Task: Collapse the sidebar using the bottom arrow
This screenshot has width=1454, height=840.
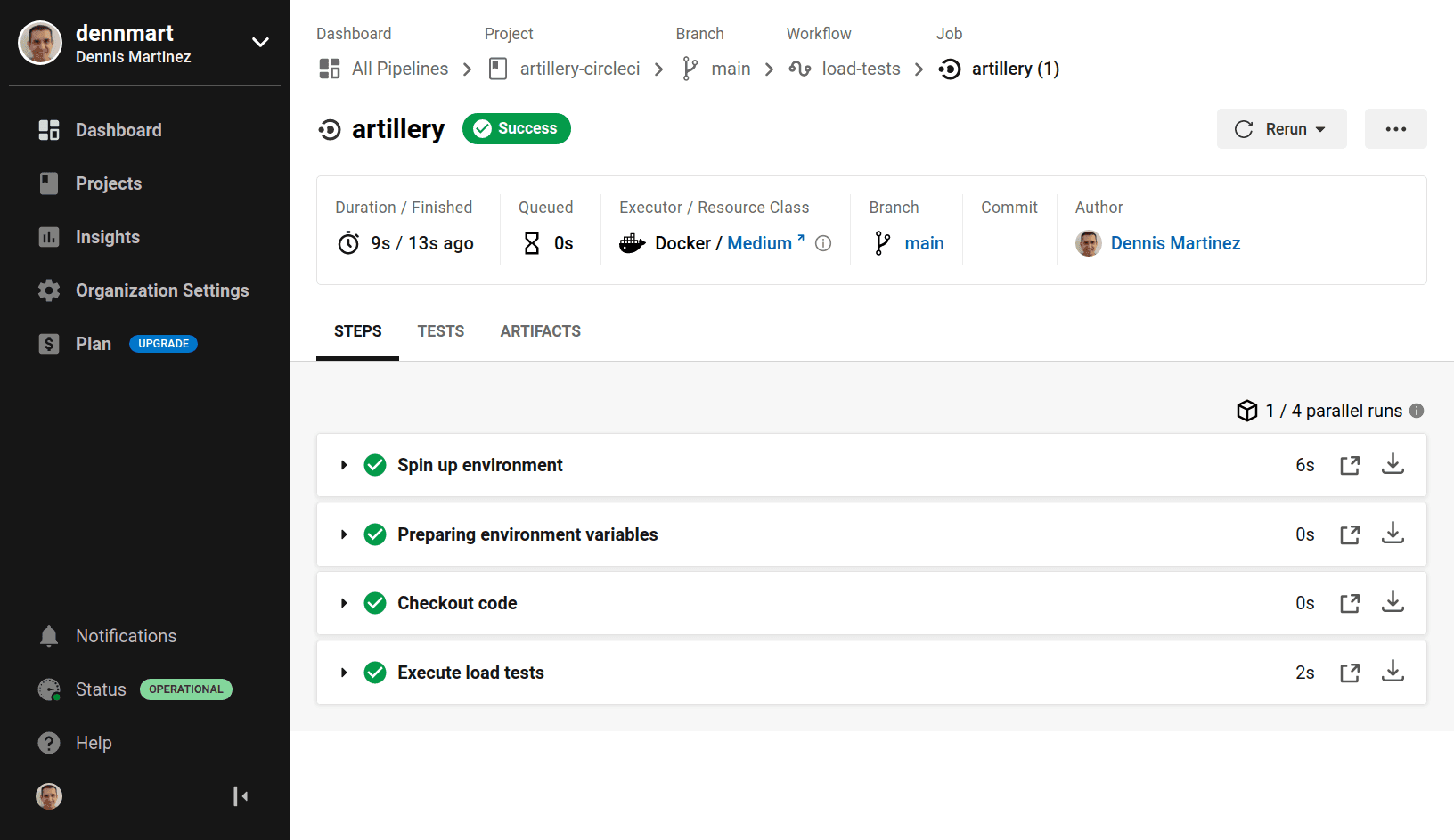Action: click(x=240, y=795)
